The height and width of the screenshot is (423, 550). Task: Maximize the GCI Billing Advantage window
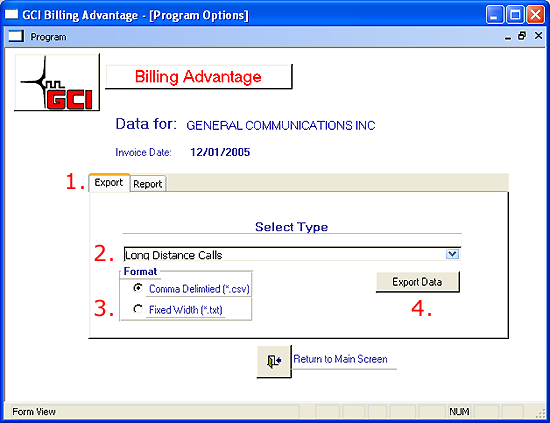point(515,15)
